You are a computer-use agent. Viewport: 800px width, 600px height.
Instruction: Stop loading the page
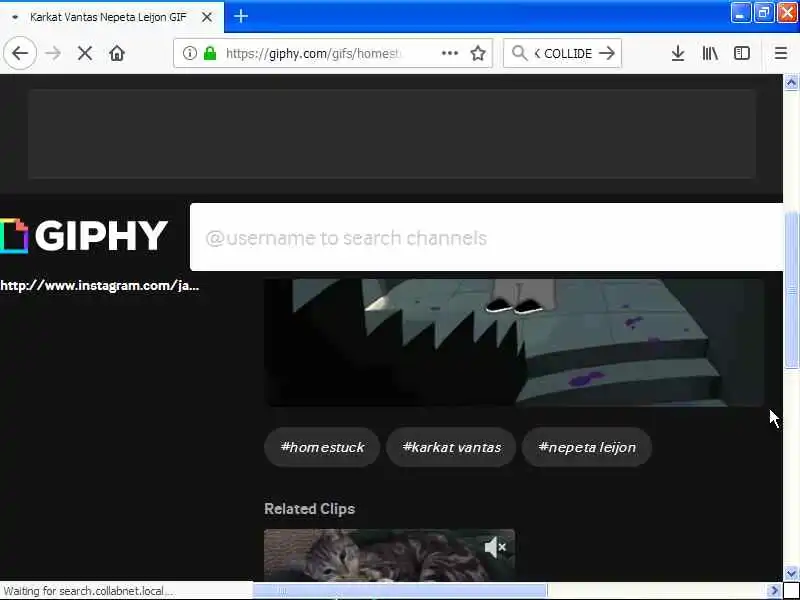pos(85,53)
